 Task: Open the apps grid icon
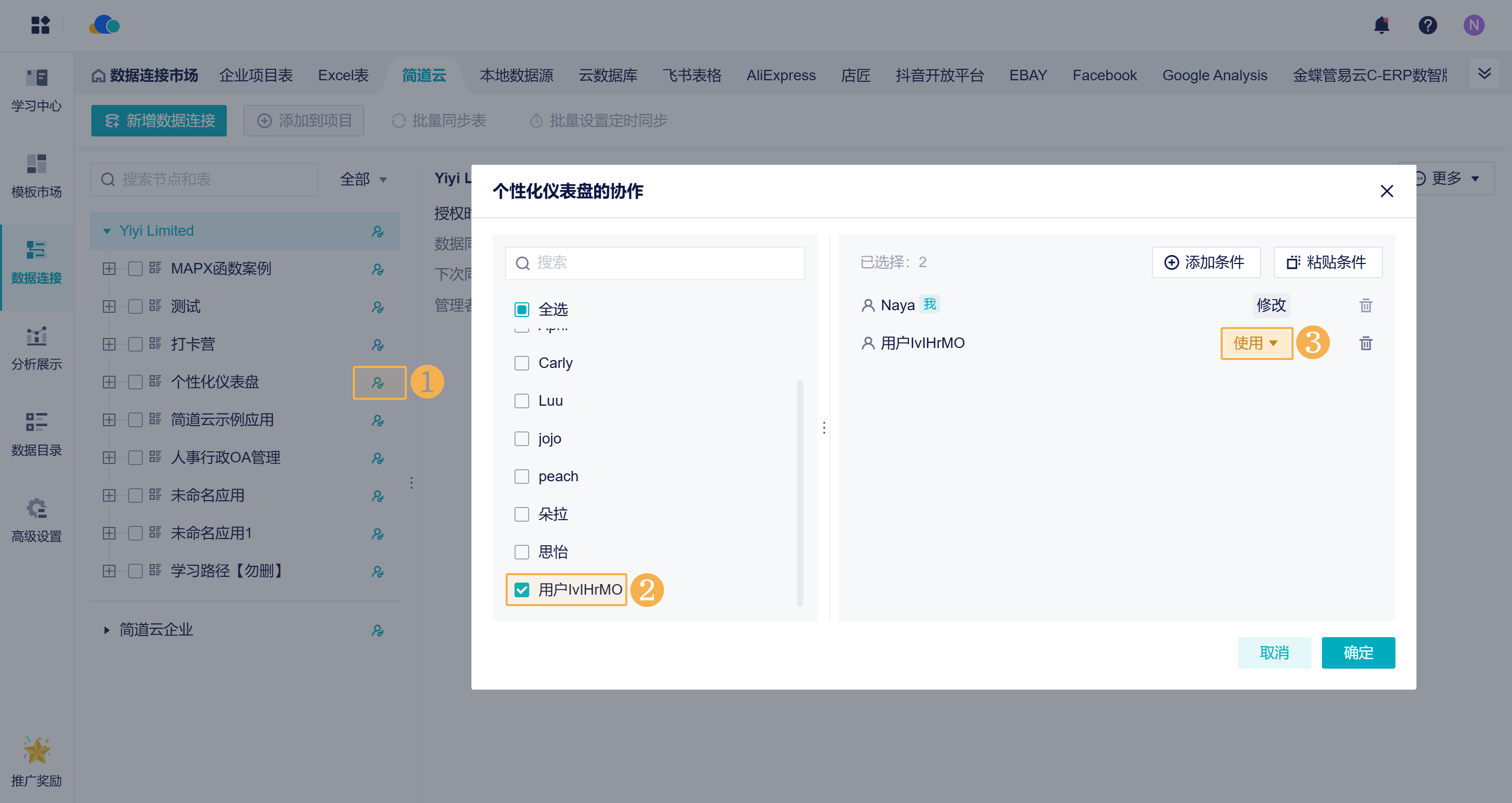coord(40,25)
